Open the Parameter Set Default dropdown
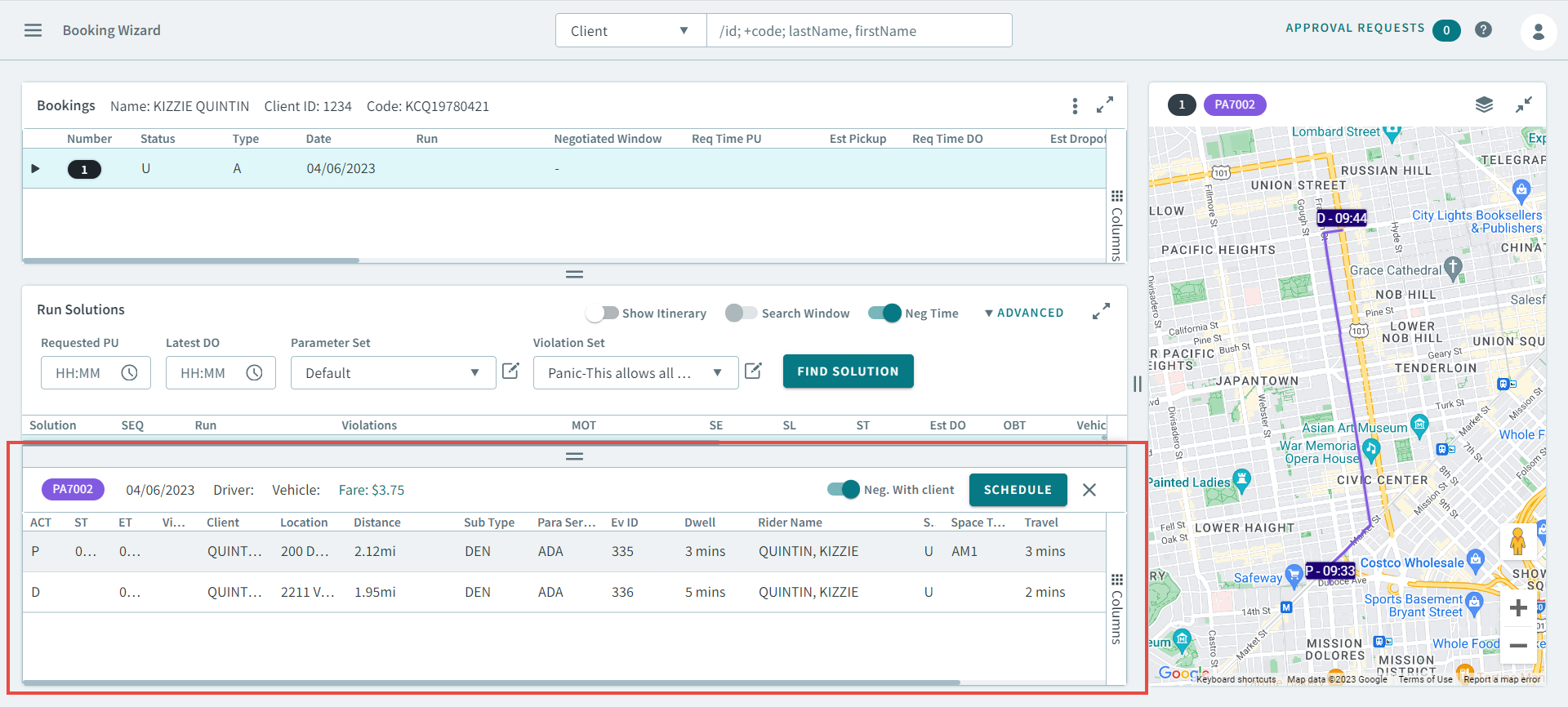 [393, 373]
